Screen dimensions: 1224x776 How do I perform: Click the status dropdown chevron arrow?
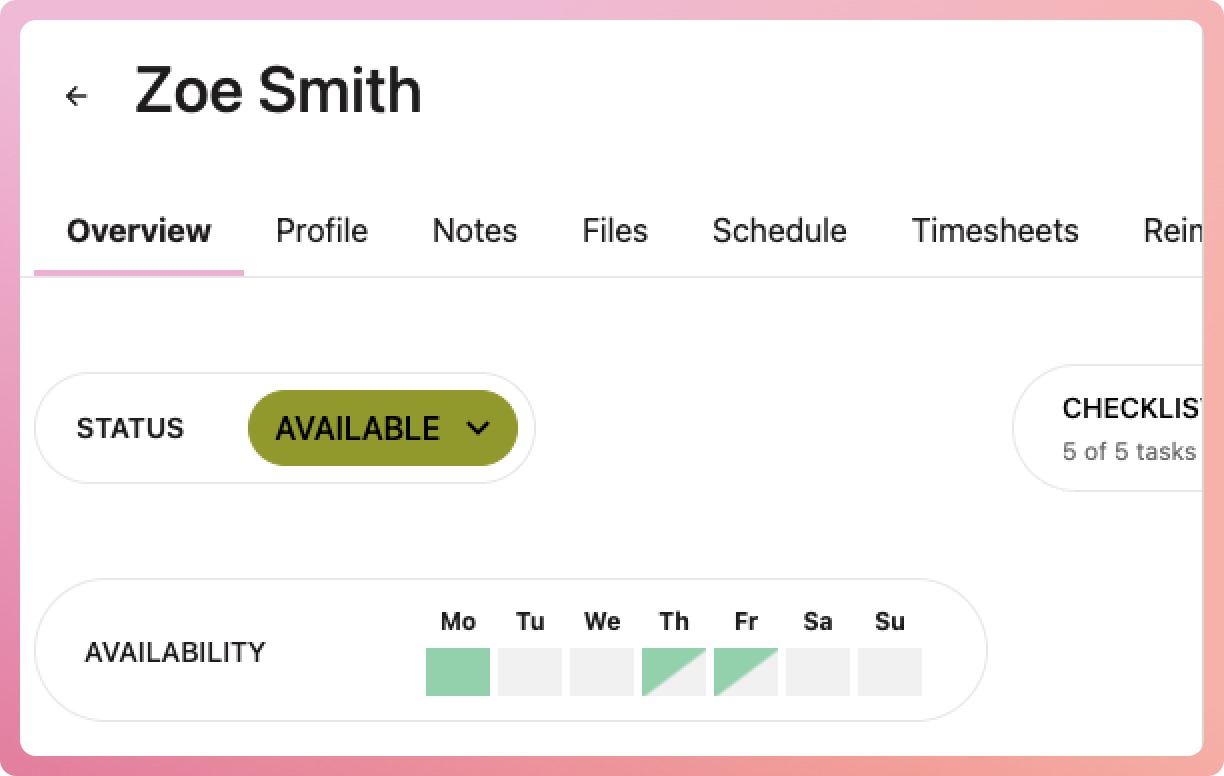coord(479,428)
